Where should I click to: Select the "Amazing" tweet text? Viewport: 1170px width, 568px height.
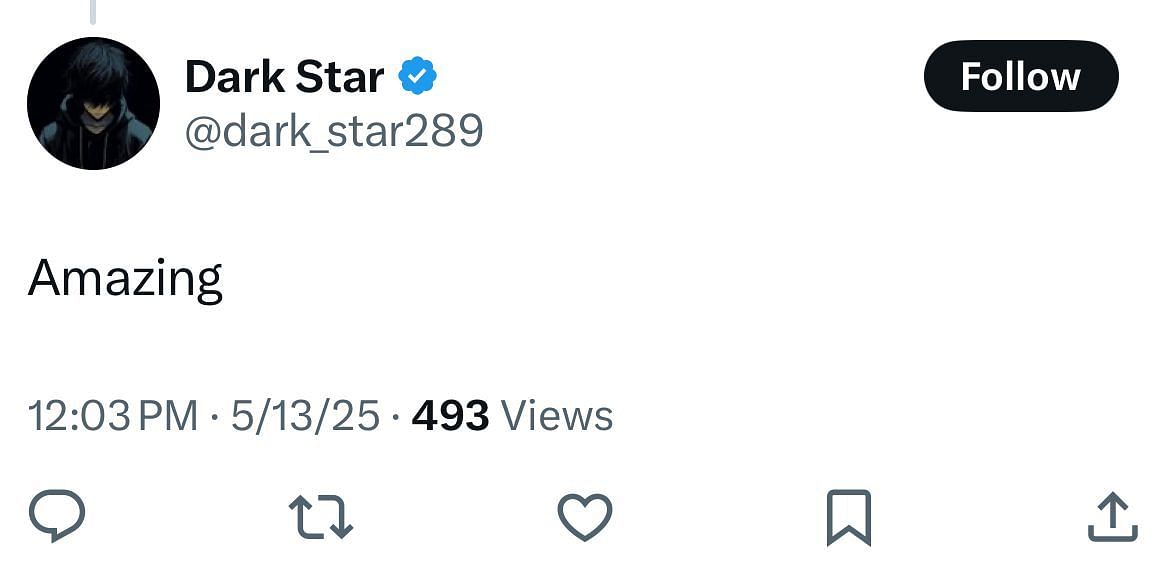(x=125, y=278)
